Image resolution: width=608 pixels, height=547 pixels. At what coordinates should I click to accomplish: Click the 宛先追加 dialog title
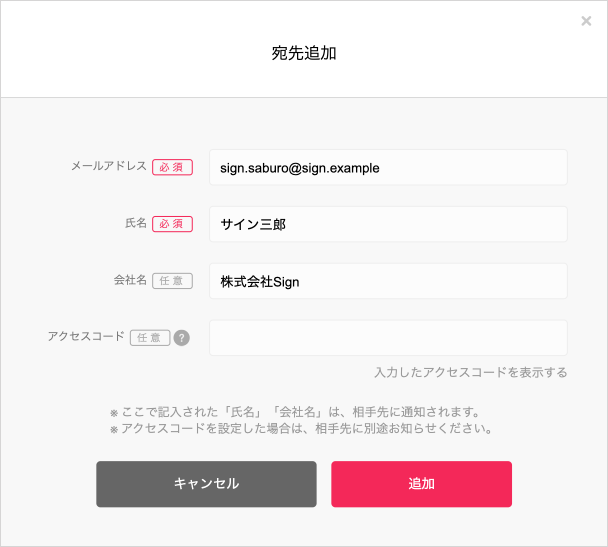coord(304,53)
